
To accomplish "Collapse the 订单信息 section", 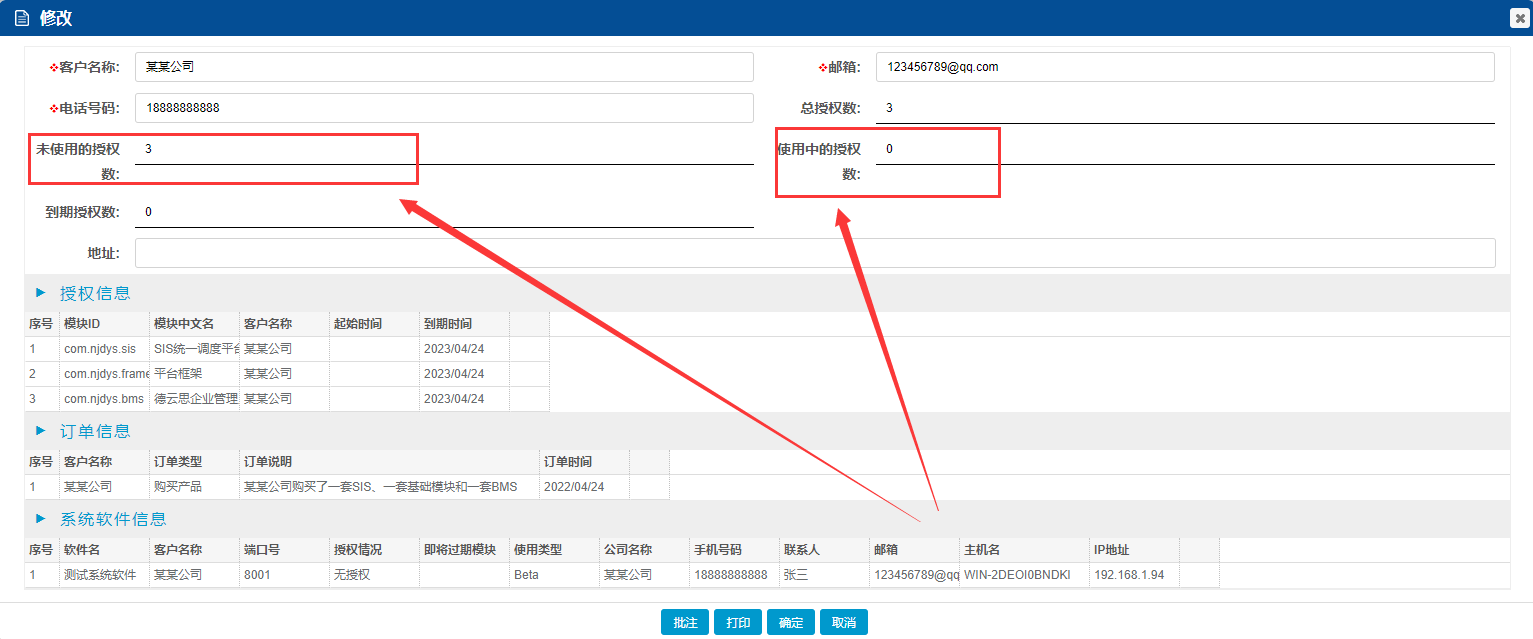I will point(41,431).
